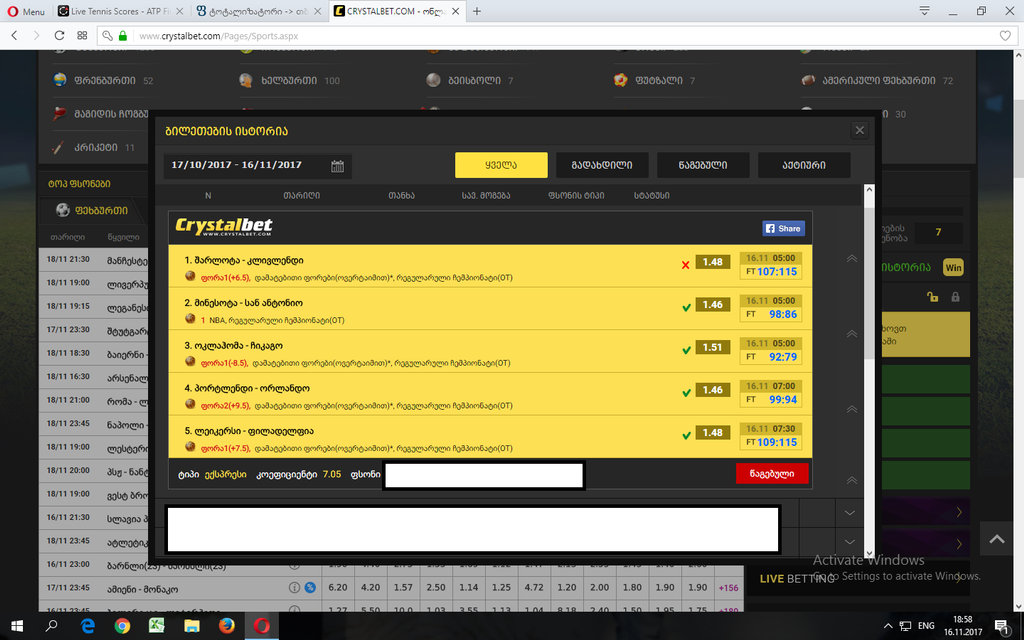Select the ფეხბურთი tab in top bets

[92, 210]
